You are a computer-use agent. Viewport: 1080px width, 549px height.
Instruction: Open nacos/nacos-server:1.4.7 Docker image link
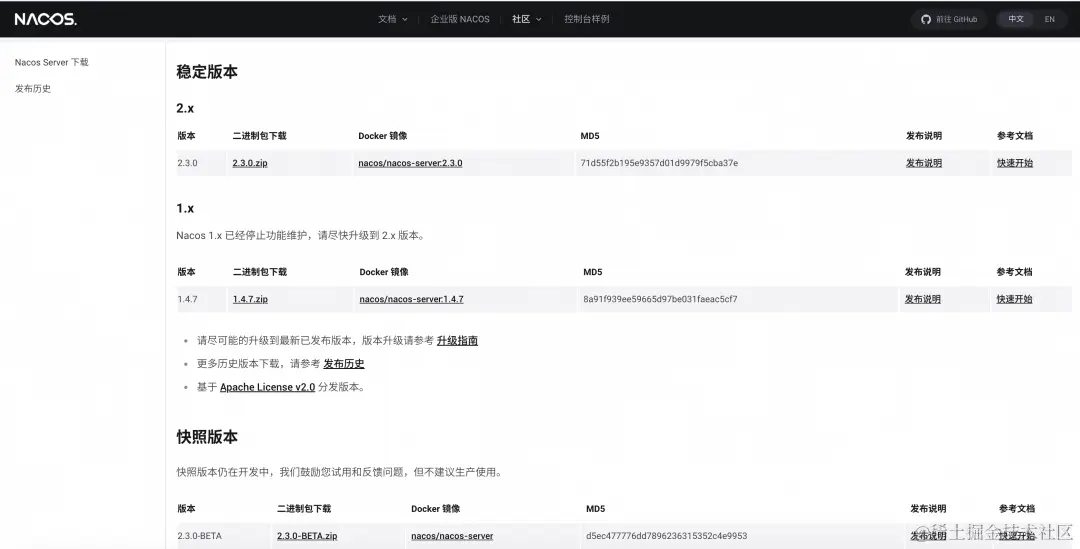(411, 299)
